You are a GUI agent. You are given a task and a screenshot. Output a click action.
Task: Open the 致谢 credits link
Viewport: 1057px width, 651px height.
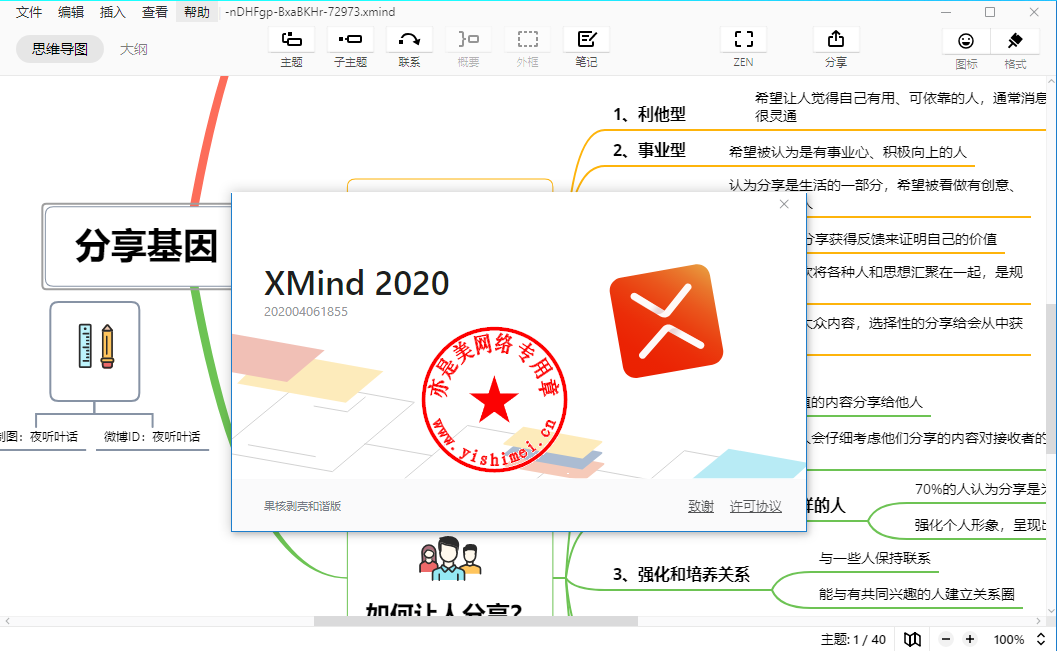pos(701,506)
